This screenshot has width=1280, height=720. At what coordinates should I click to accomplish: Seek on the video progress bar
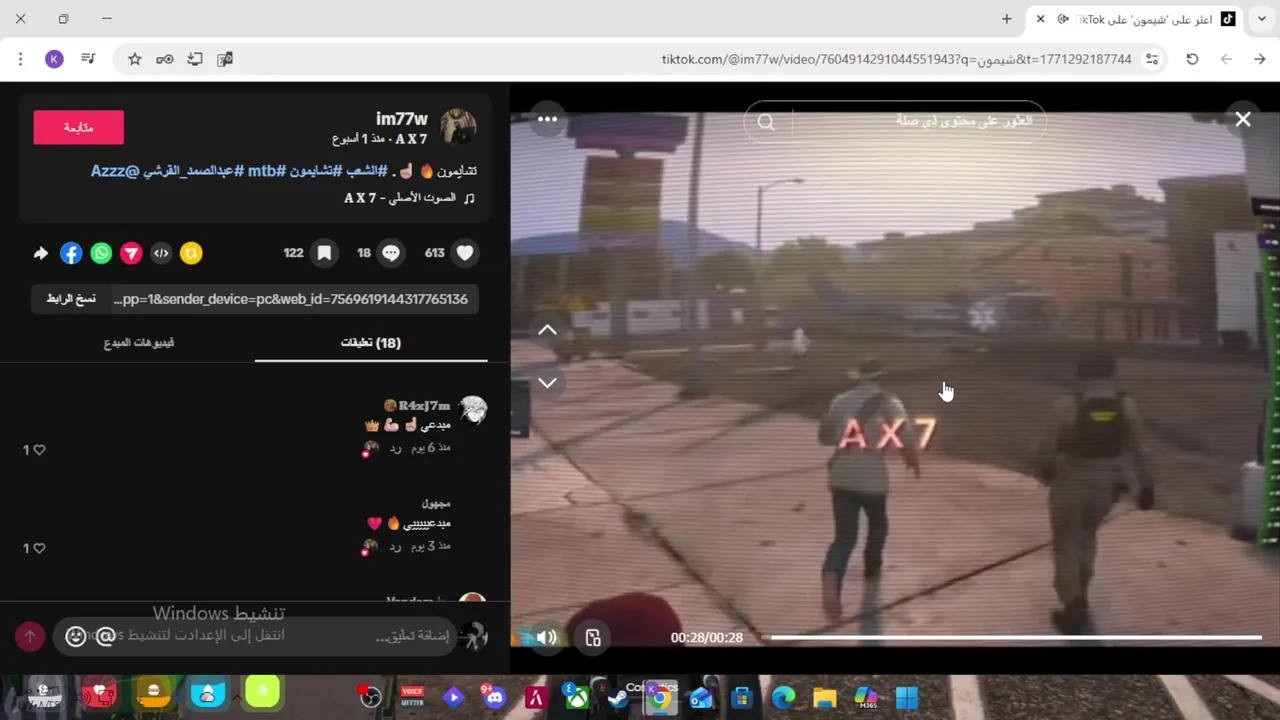[x=1016, y=637]
